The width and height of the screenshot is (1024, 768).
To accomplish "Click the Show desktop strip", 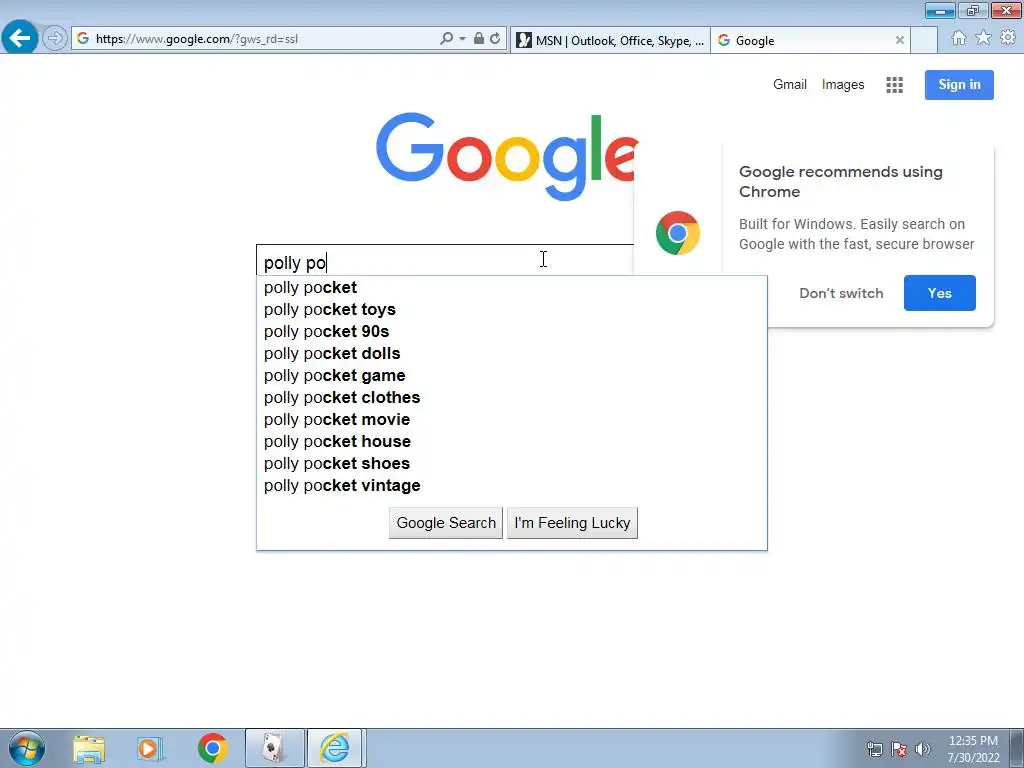I will tap(1016, 748).
